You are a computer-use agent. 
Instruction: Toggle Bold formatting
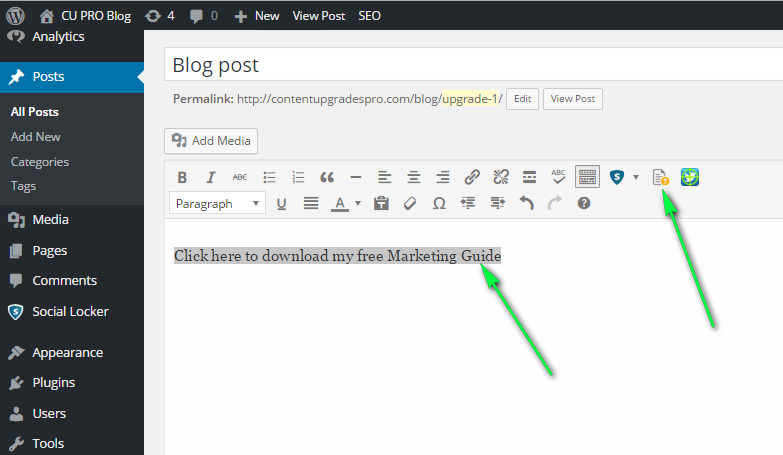click(182, 177)
